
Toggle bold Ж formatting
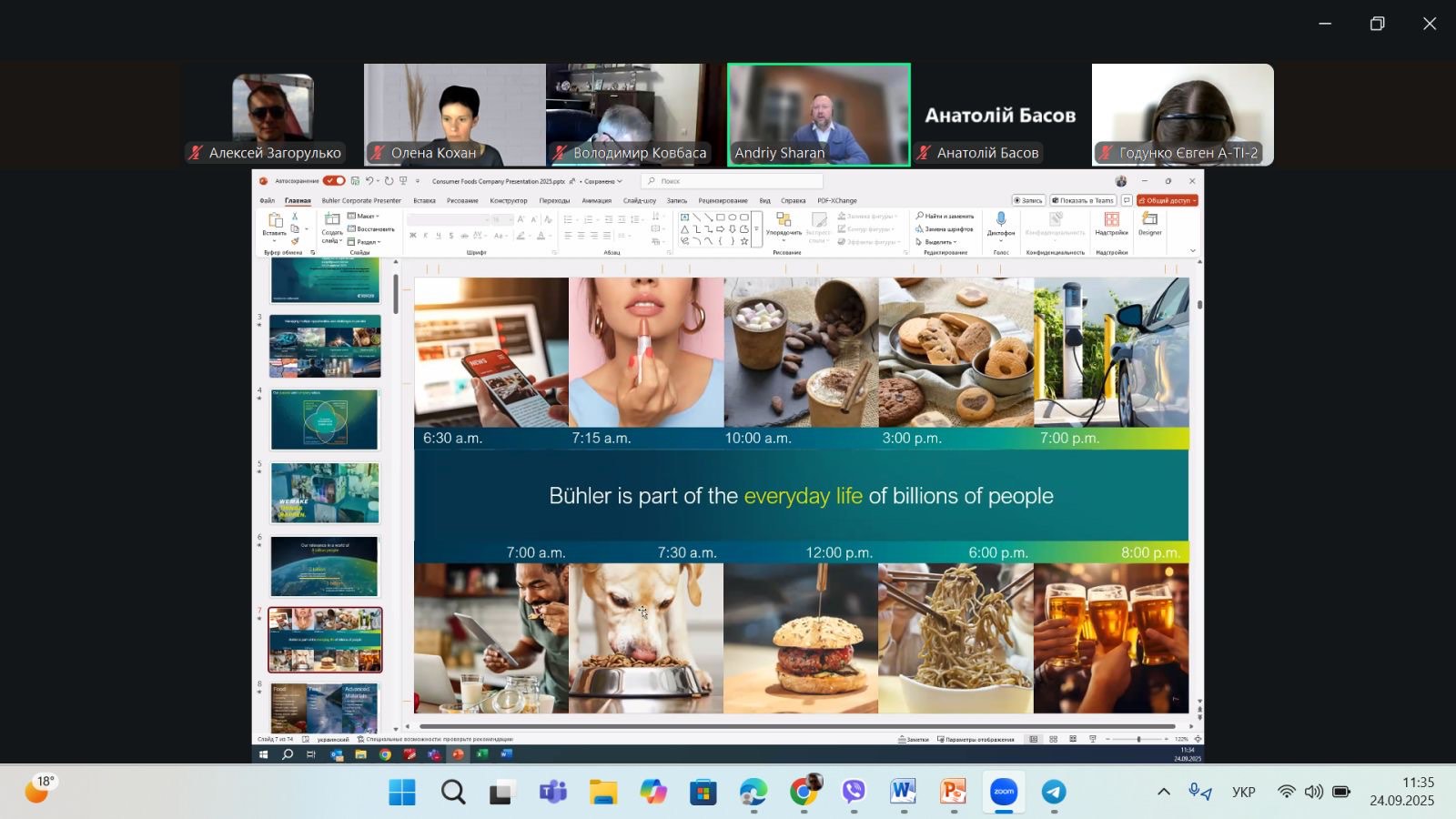click(x=412, y=236)
